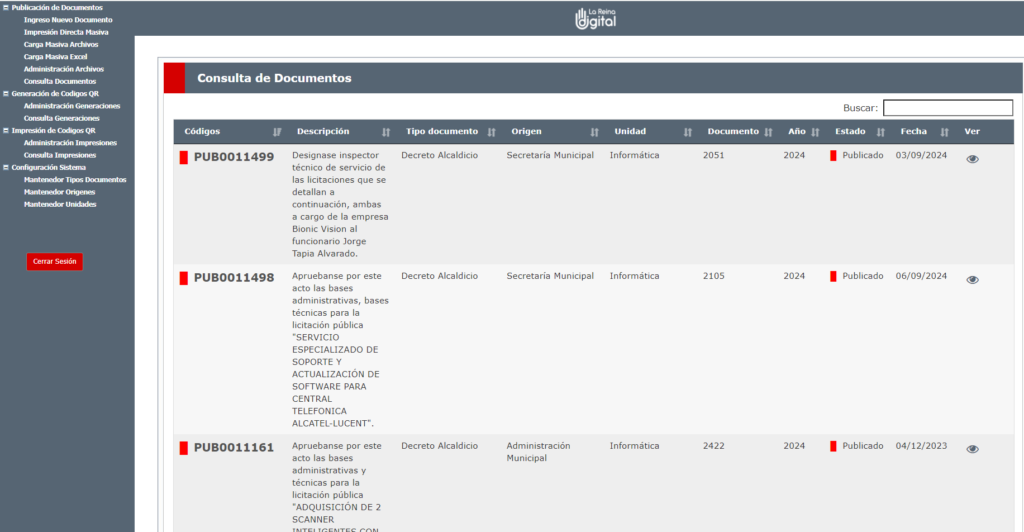Open Mantenedor Tipos Documentos link
Image resolution: width=1024 pixels, height=532 pixels.
pyautogui.click(x=75, y=180)
